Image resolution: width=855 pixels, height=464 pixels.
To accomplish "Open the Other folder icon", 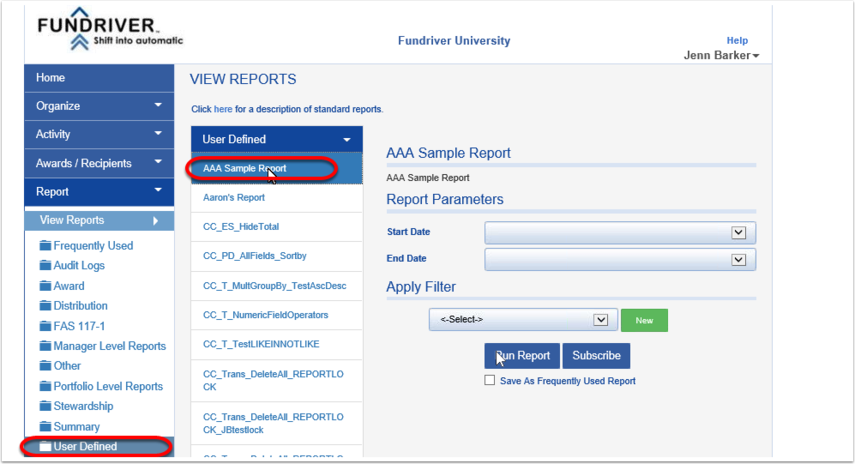I will (45, 365).
